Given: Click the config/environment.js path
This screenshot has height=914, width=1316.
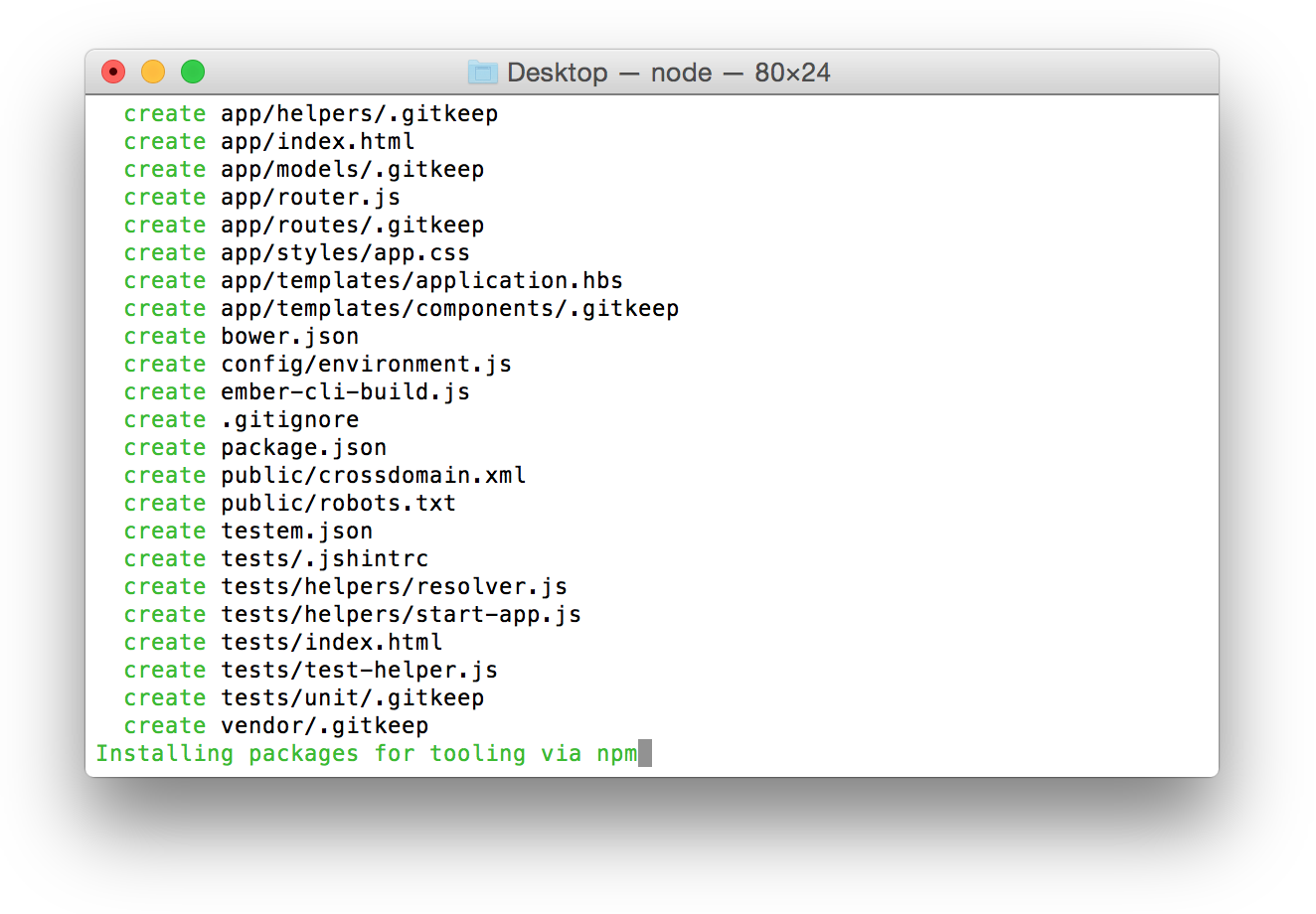Looking at the screenshot, I should (x=367, y=364).
